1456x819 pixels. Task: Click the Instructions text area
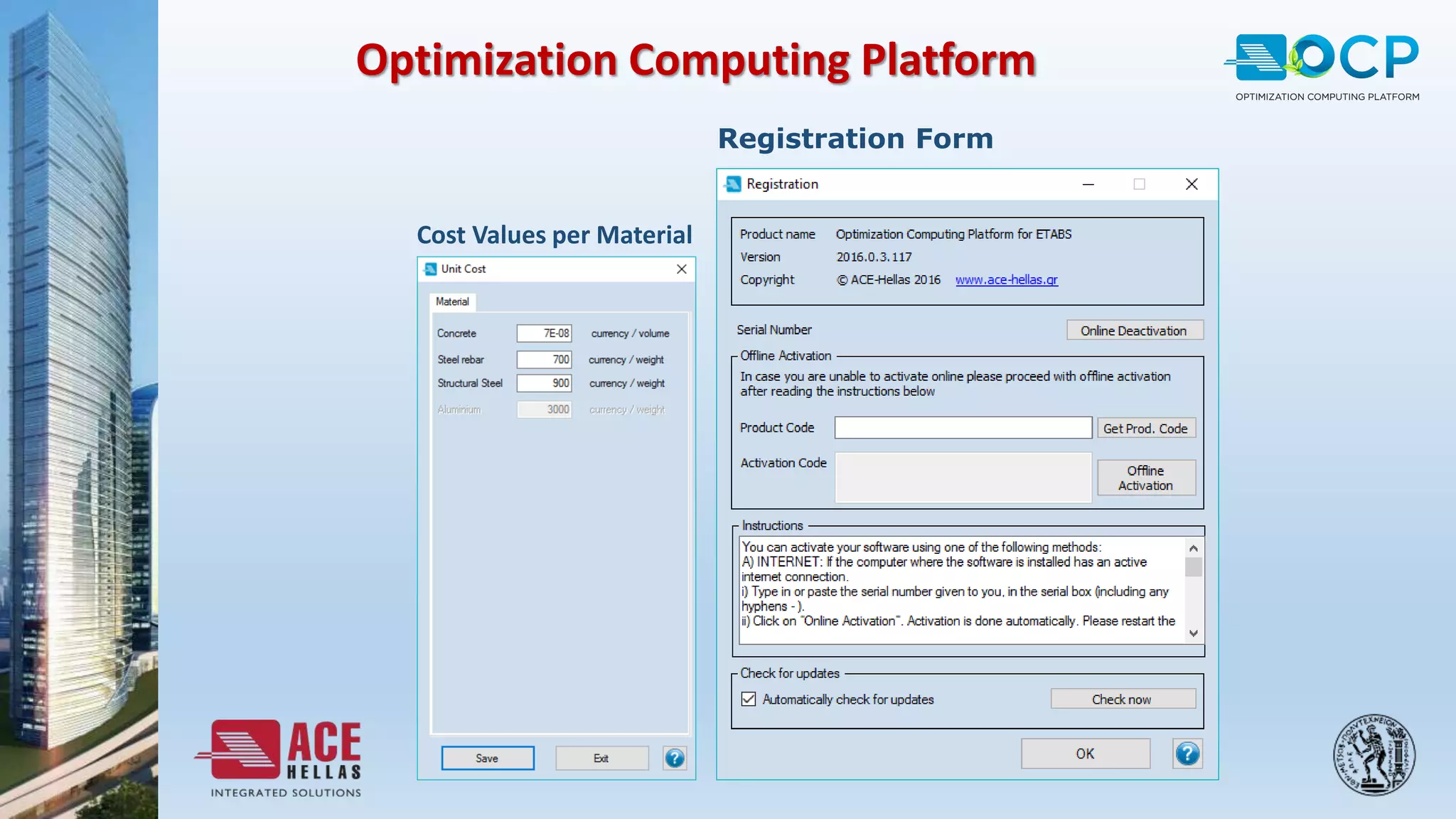pyautogui.click(x=963, y=591)
